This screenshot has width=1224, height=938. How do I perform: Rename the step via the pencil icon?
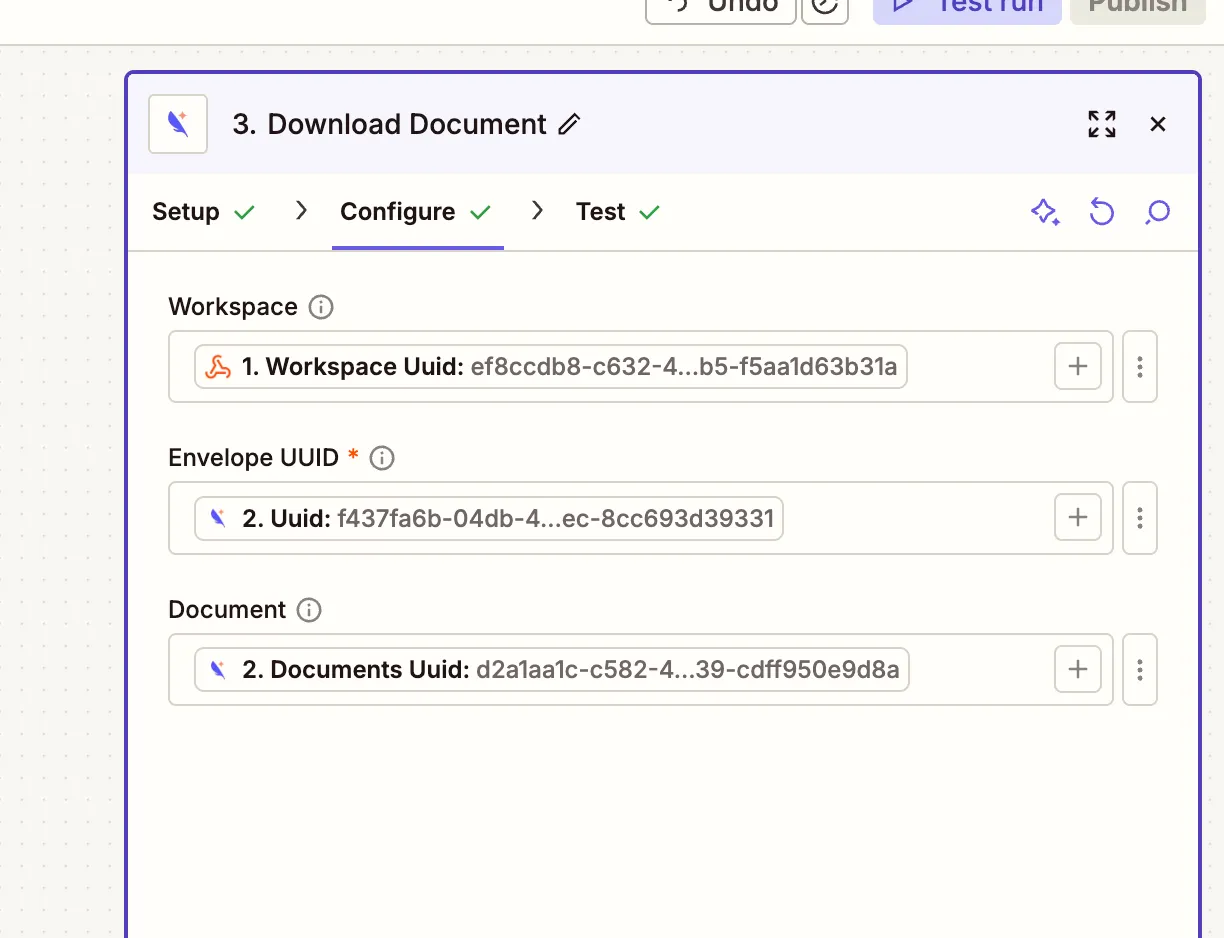[568, 124]
